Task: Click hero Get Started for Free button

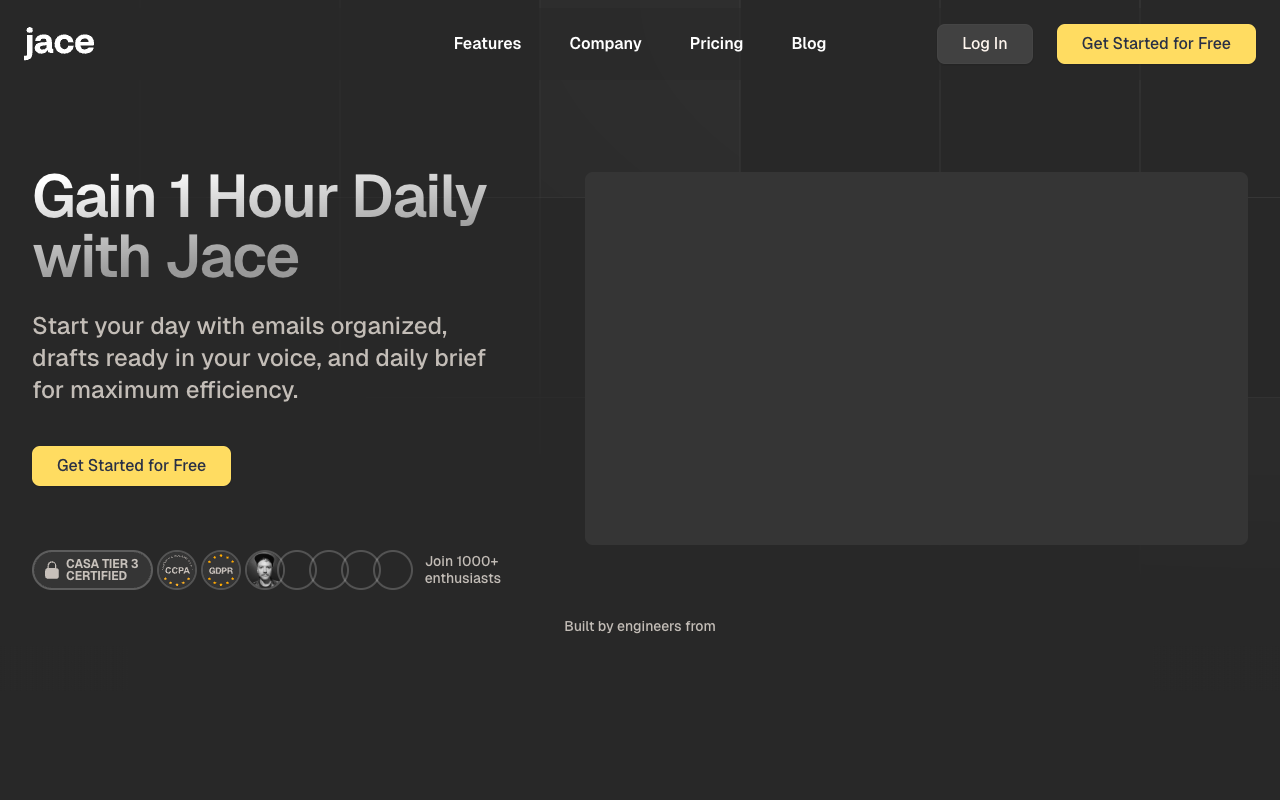Action: [x=131, y=466]
